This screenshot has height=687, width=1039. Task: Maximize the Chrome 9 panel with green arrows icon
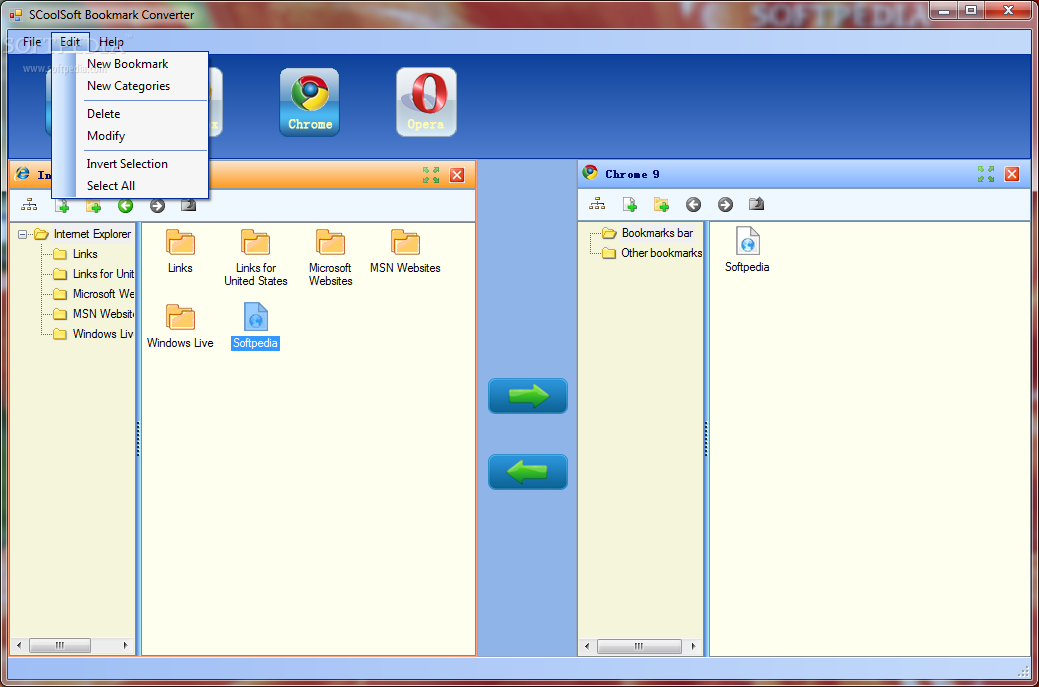(985, 174)
